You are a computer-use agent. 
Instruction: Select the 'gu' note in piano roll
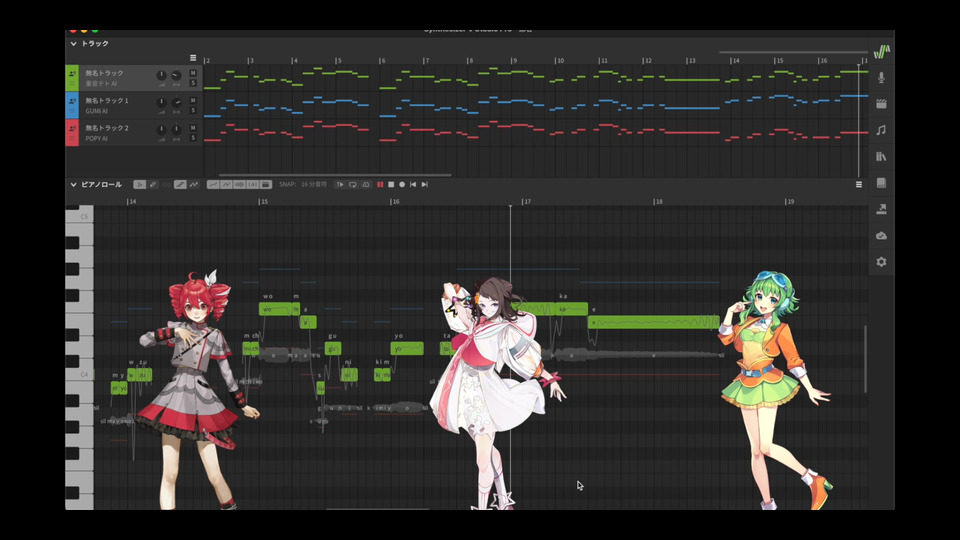click(x=332, y=348)
